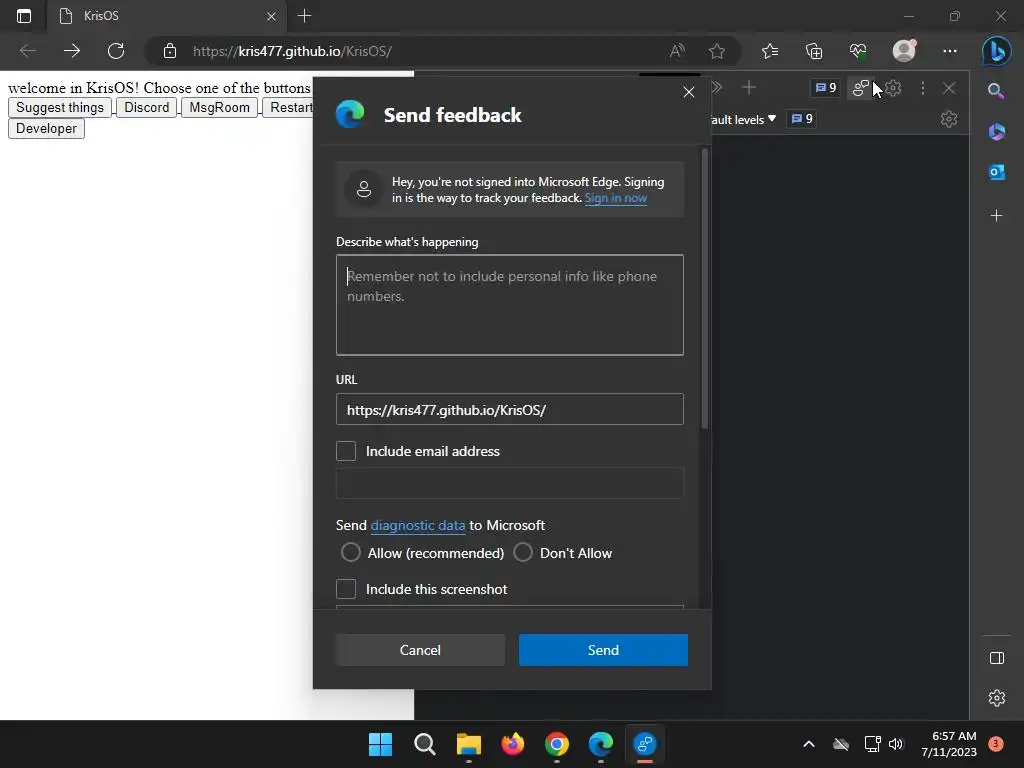Click the Suggest things button
Screen dimensions: 1024x768
[60, 108]
